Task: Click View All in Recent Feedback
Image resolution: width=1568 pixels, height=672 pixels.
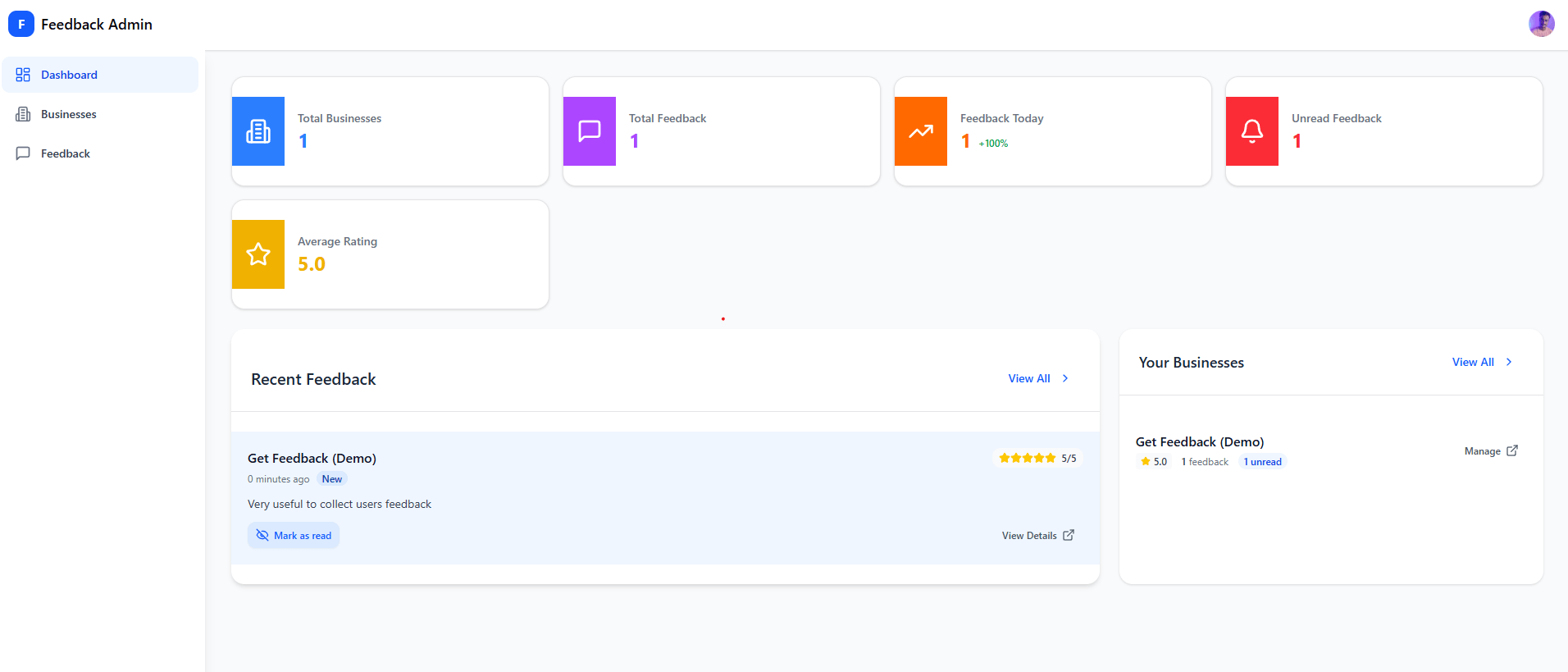Action: 1029,378
